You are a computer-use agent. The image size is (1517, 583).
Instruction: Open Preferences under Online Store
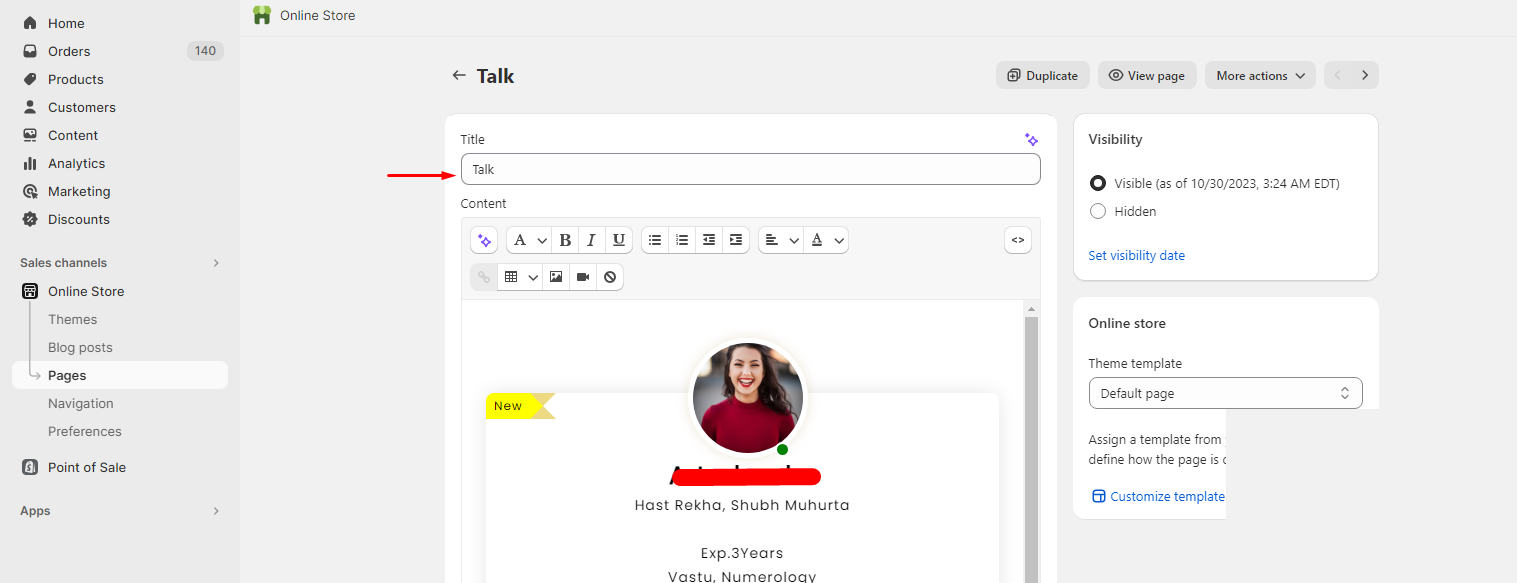[x=85, y=431]
